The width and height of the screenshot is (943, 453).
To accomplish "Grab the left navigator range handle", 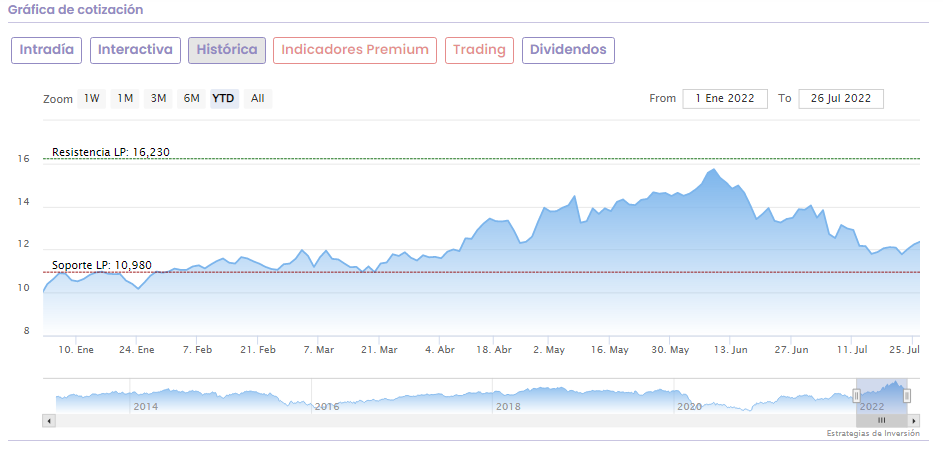I will (857, 395).
